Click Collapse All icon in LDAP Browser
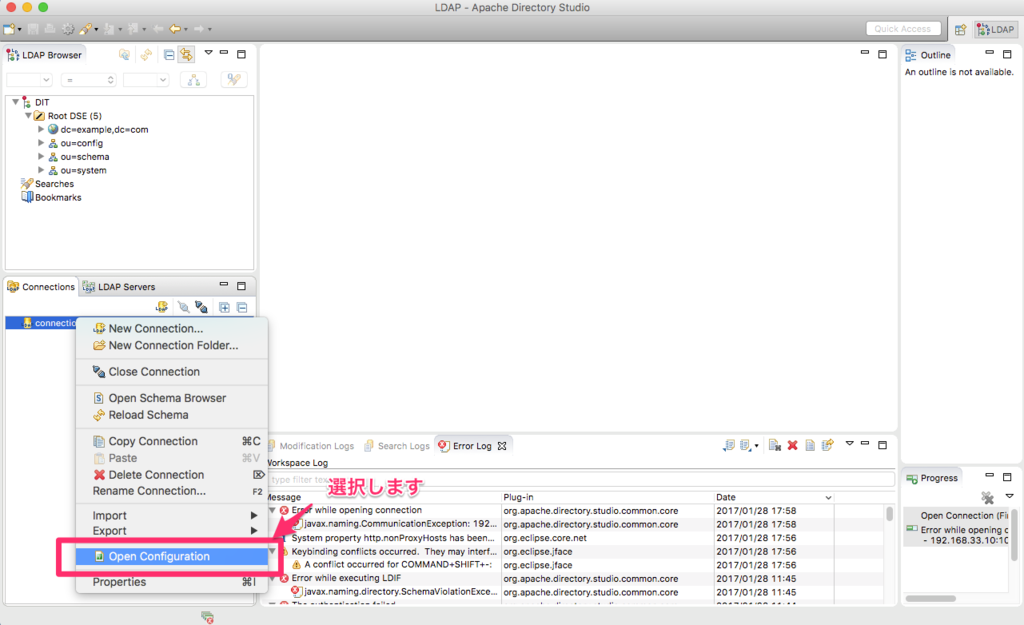1024x625 pixels. coord(169,55)
